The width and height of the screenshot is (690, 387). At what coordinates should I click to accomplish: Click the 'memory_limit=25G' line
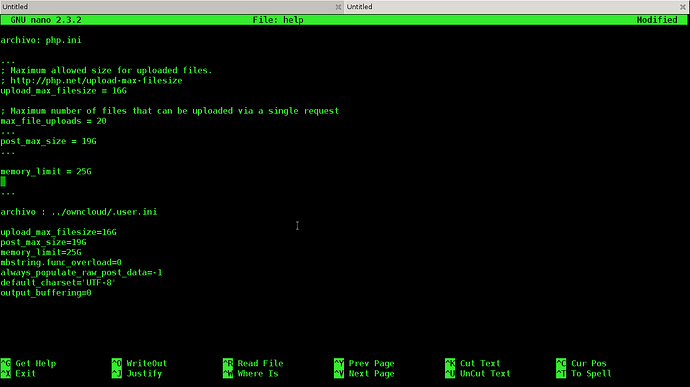pyautogui.click(x=41, y=252)
